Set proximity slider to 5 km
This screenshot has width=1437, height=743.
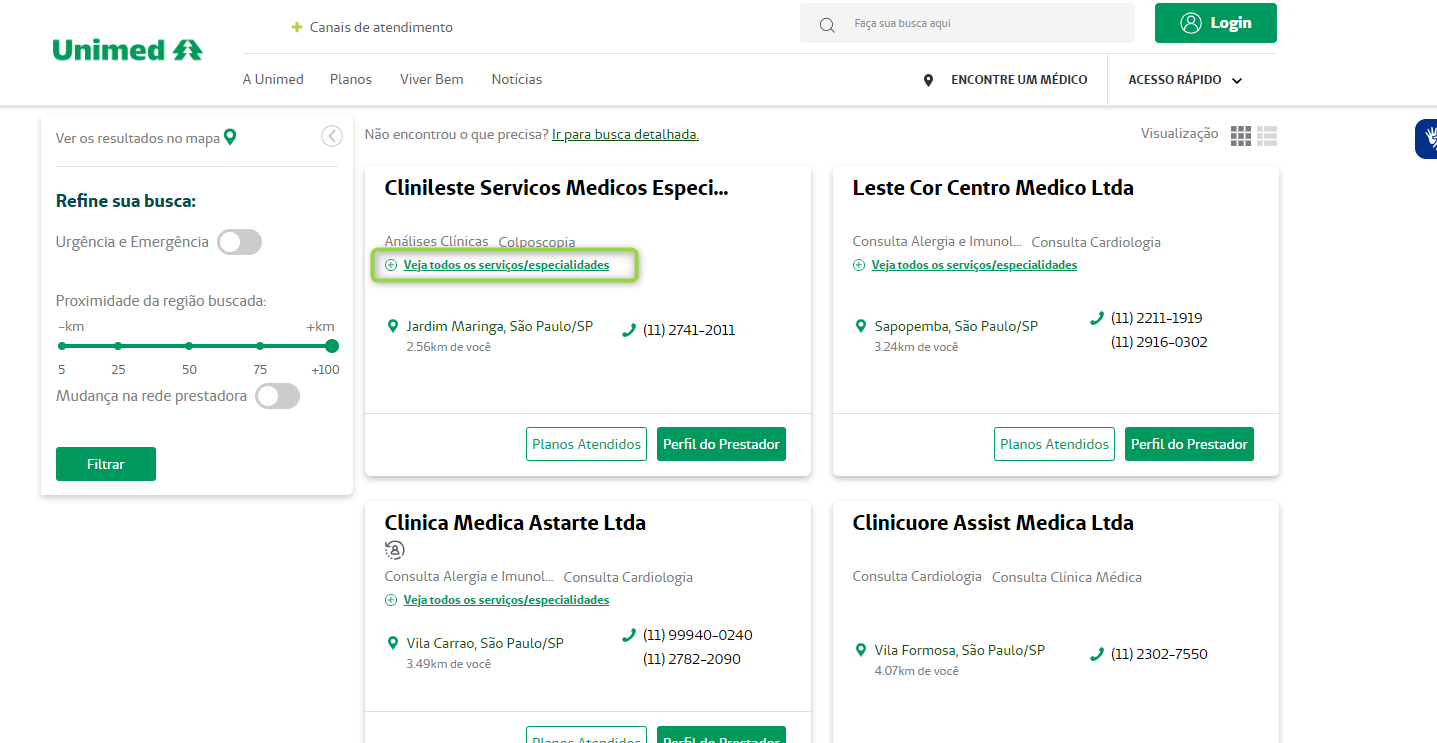(62, 346)
